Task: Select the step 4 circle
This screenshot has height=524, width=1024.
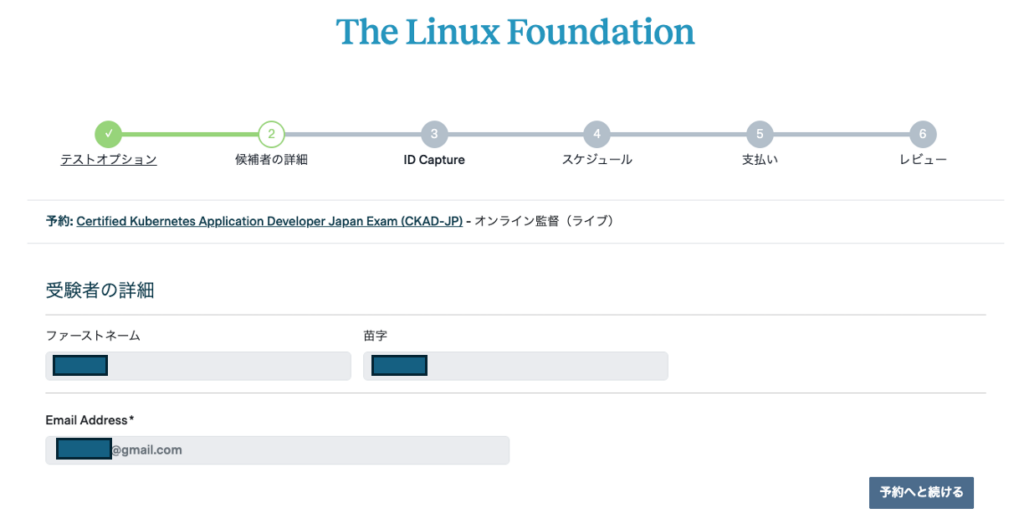Action: (596, 134)
